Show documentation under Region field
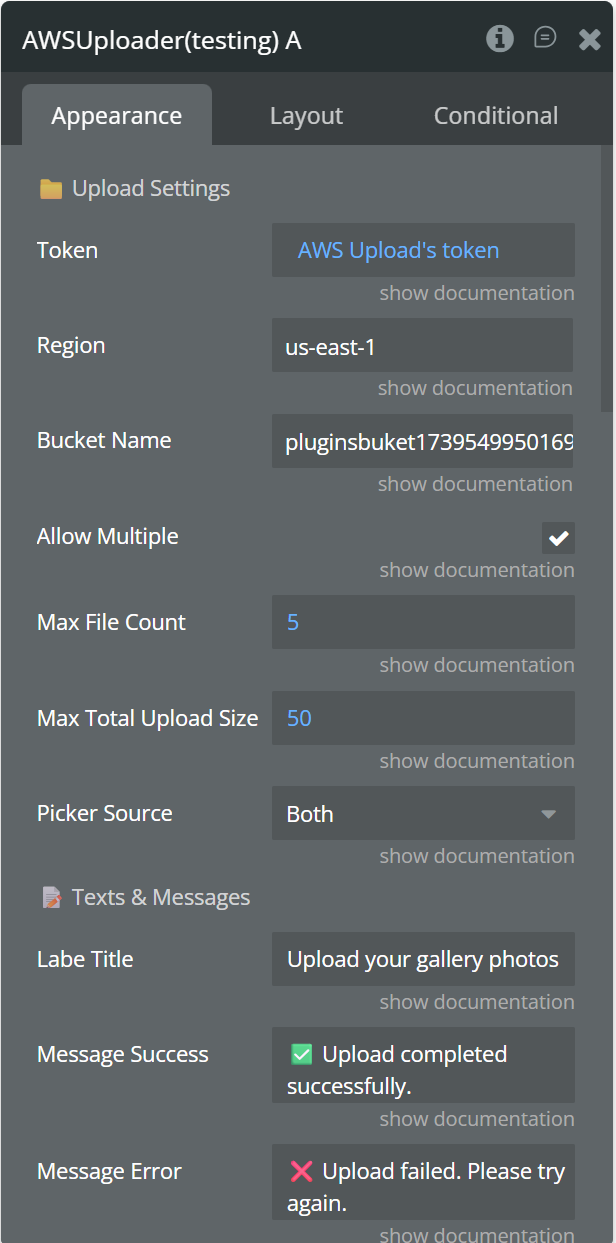The image size is (616, 1243). (x=475, y=388)
